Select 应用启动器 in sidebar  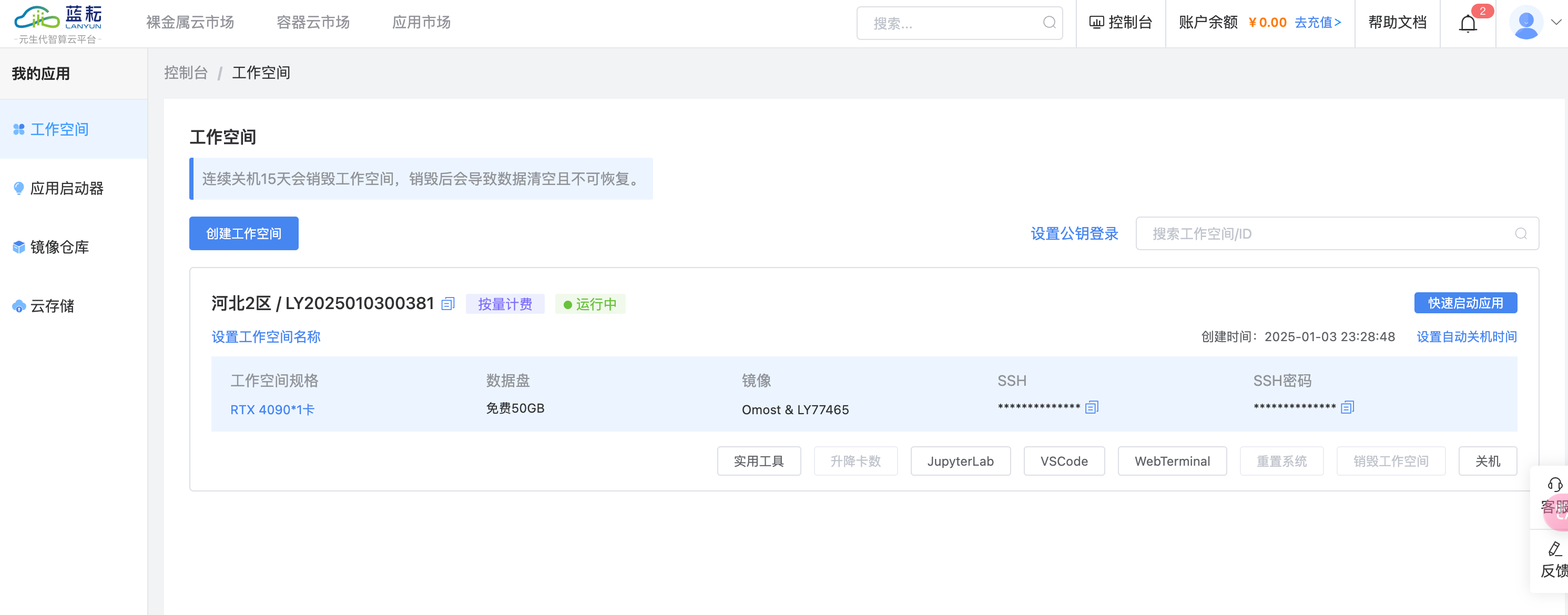(x=67, y=189)
